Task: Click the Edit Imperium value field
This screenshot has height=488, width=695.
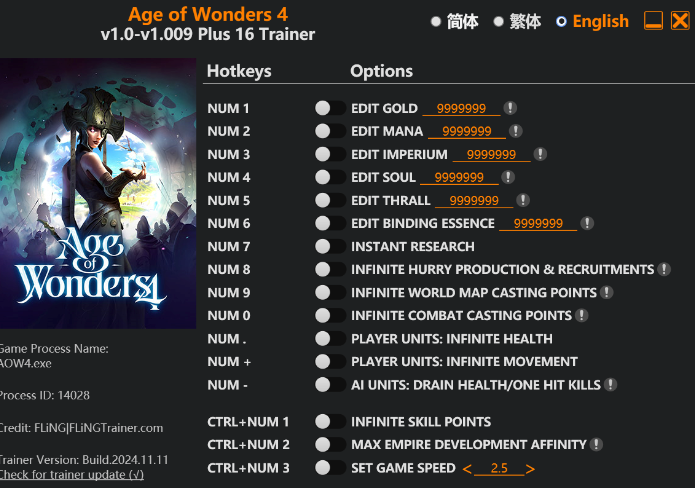Action: coord(492,154)
